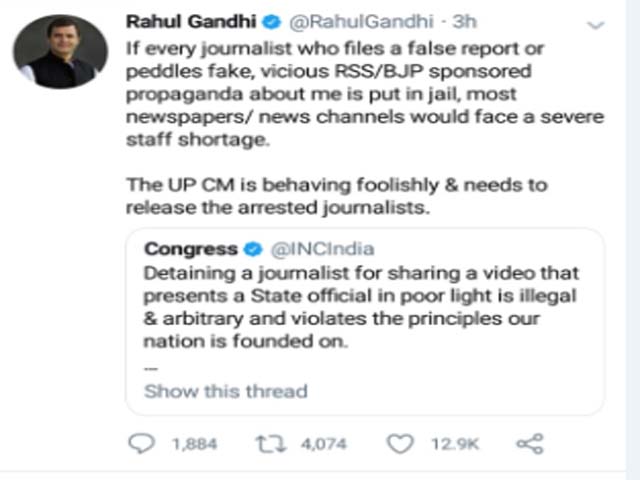Click the Congress verified badge icon
This screenshot has width=640, height=480.
pos(254,250)
